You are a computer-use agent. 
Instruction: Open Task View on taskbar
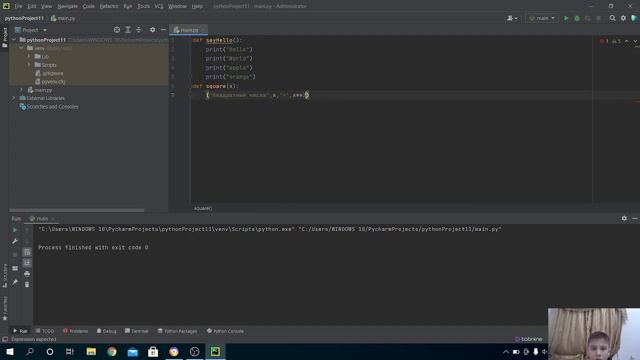[70, 351]
